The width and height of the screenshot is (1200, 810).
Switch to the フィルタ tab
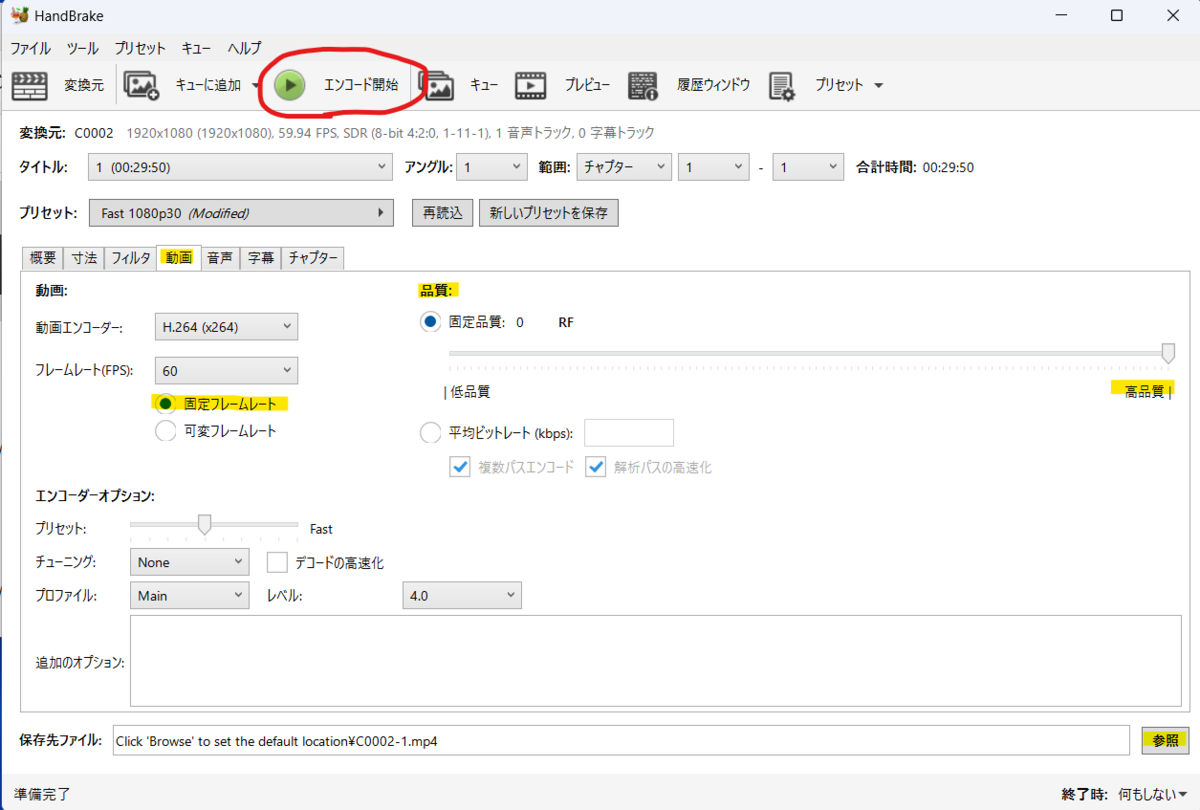point(131,258)
